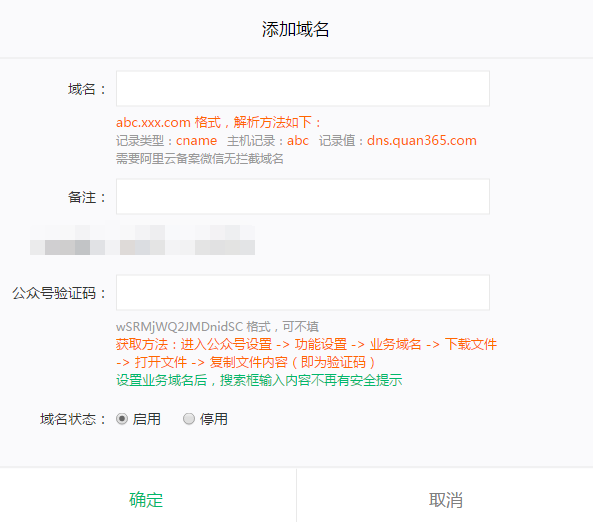The width and height of the screenshot is (593, 522).
Task: Click the 主机记录 abc value text
Action: coord(298,140)
